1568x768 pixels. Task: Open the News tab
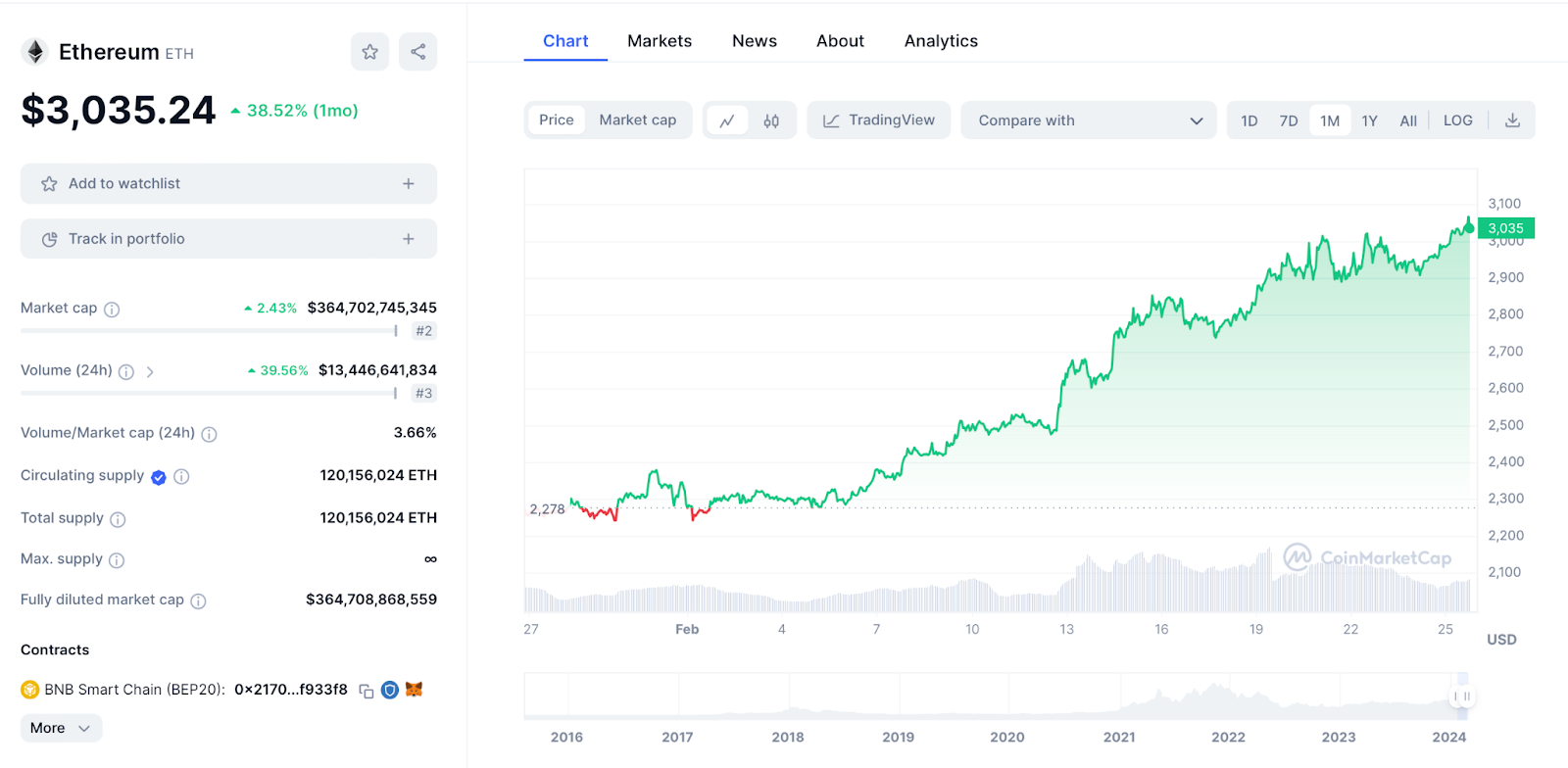click(x=755, y=41)
